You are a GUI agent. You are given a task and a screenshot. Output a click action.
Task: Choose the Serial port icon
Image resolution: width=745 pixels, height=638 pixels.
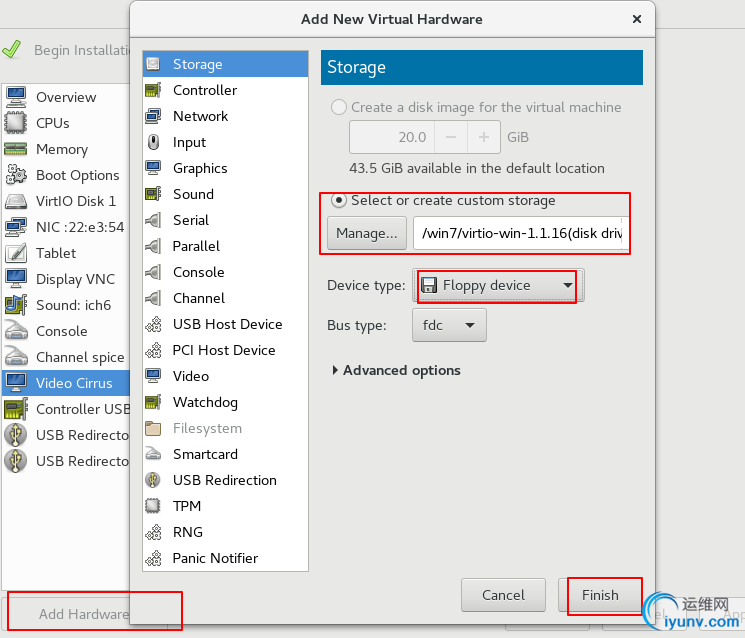point(153,220)
